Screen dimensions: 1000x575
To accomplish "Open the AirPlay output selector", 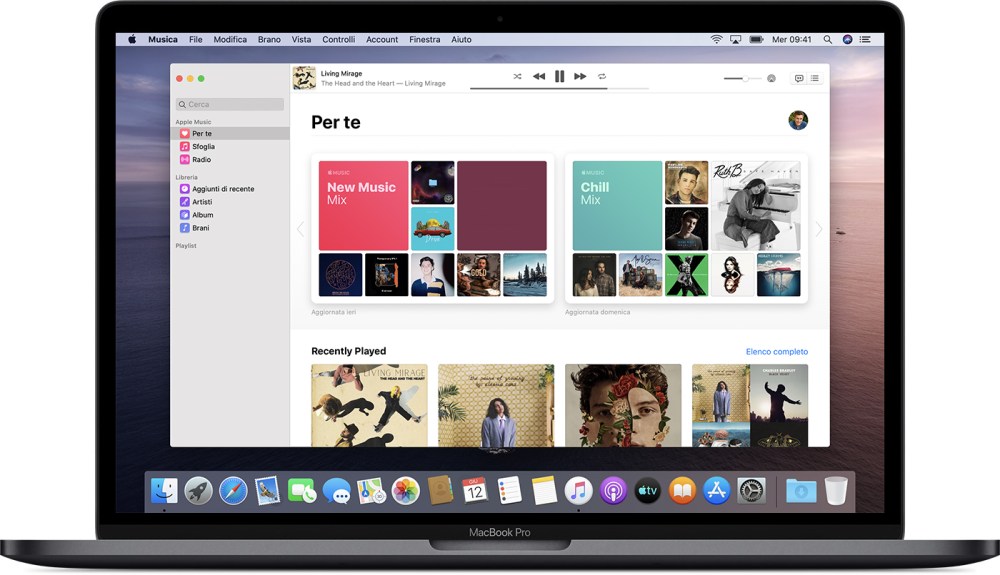I will click(x=771, y=78).
